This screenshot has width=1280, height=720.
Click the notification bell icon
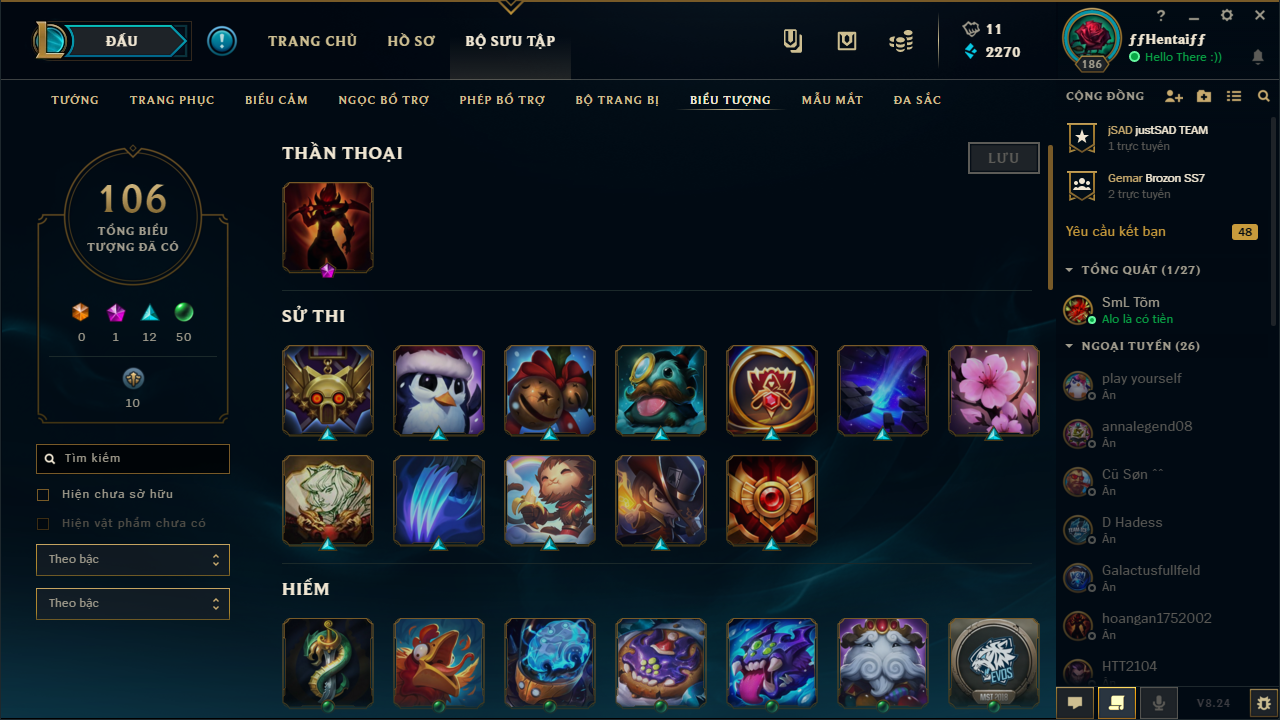(1258, 57)
